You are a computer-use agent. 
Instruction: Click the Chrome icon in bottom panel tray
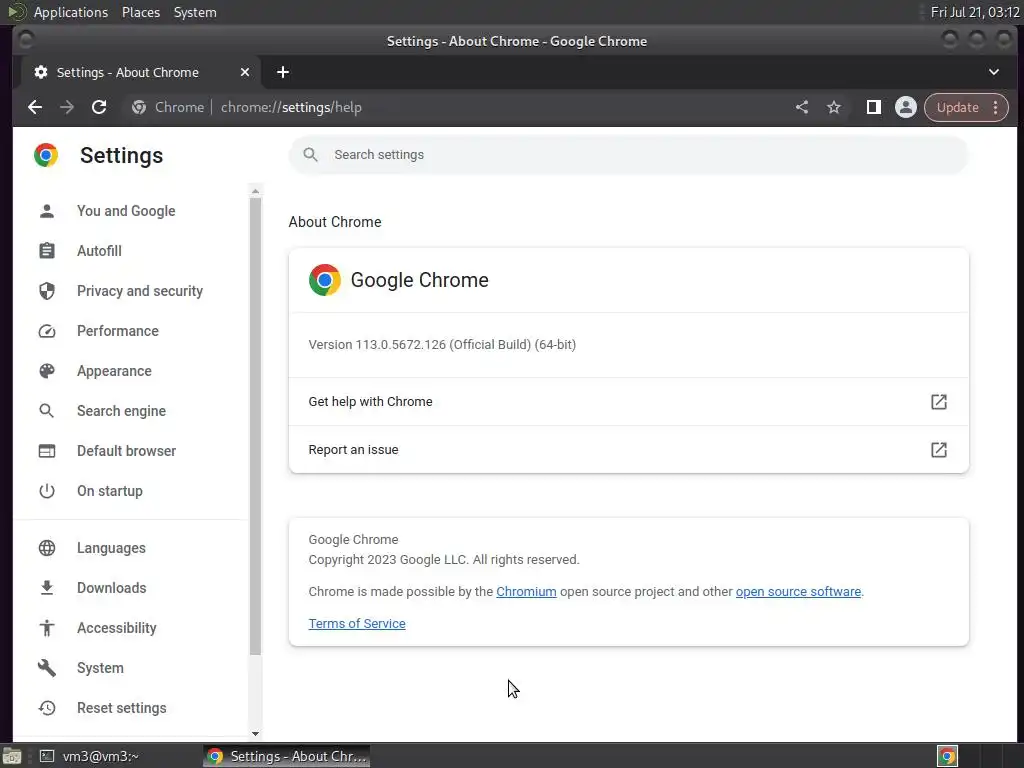click(x=947, y=756)
